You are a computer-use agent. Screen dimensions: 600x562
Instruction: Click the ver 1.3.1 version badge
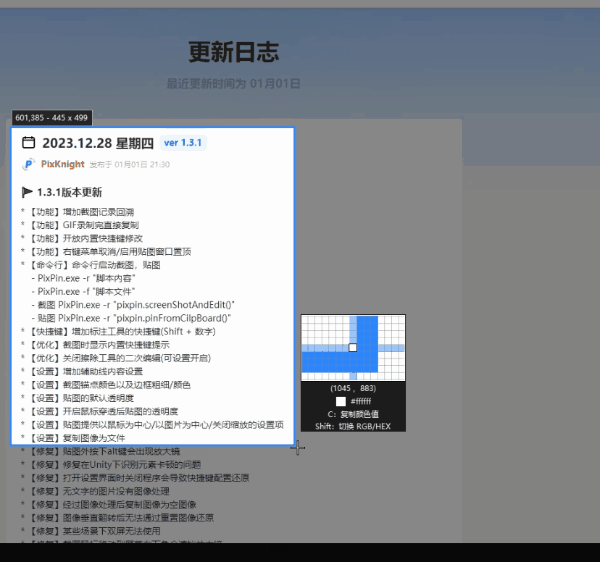pos(183,143)
